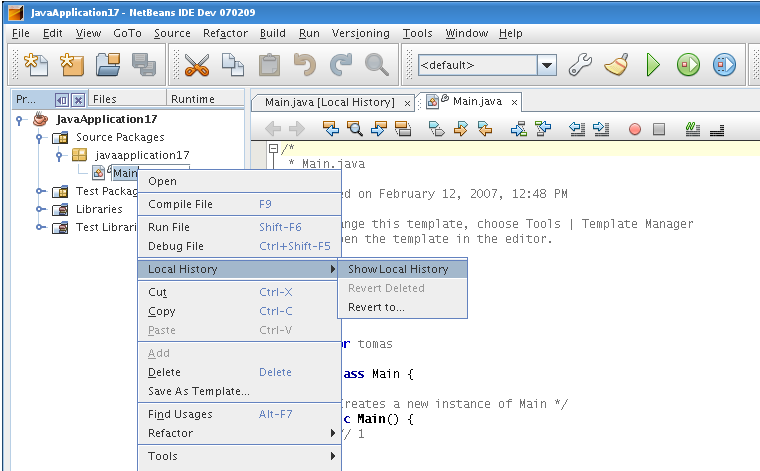Click Shift Line Left editor icon
This screenshot has height=471, width=760.
tap(577, 129)
